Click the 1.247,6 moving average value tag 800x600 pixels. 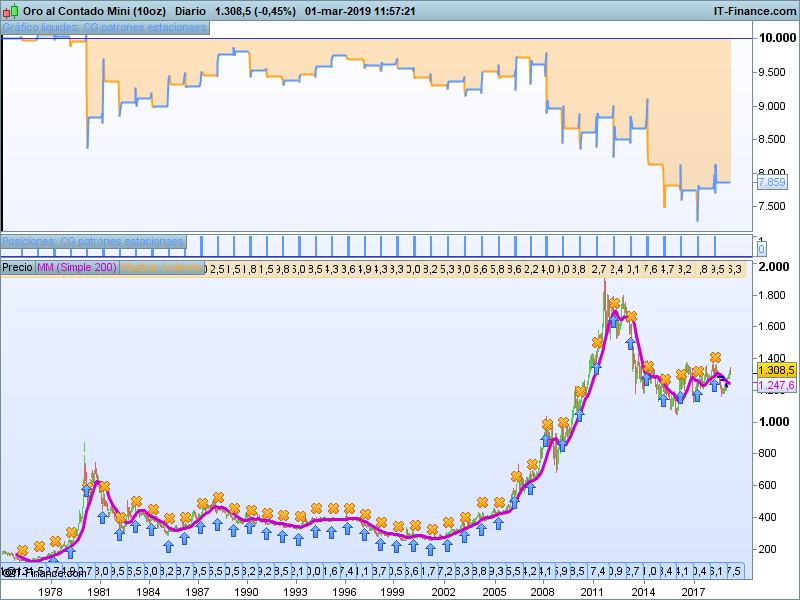tap(776, 385)
